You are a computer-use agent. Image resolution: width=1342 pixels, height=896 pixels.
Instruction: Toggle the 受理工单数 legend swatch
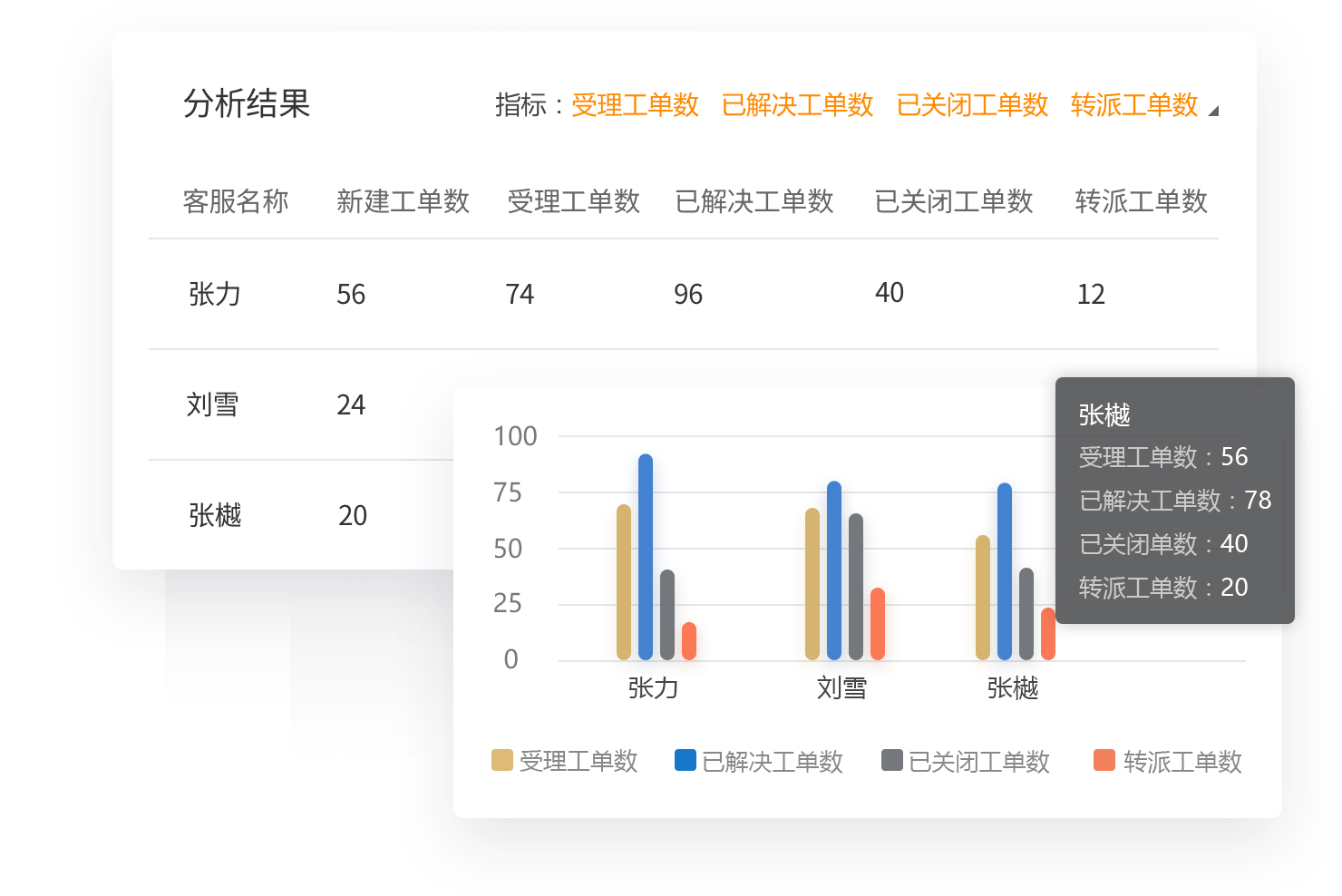coord(502,760)
